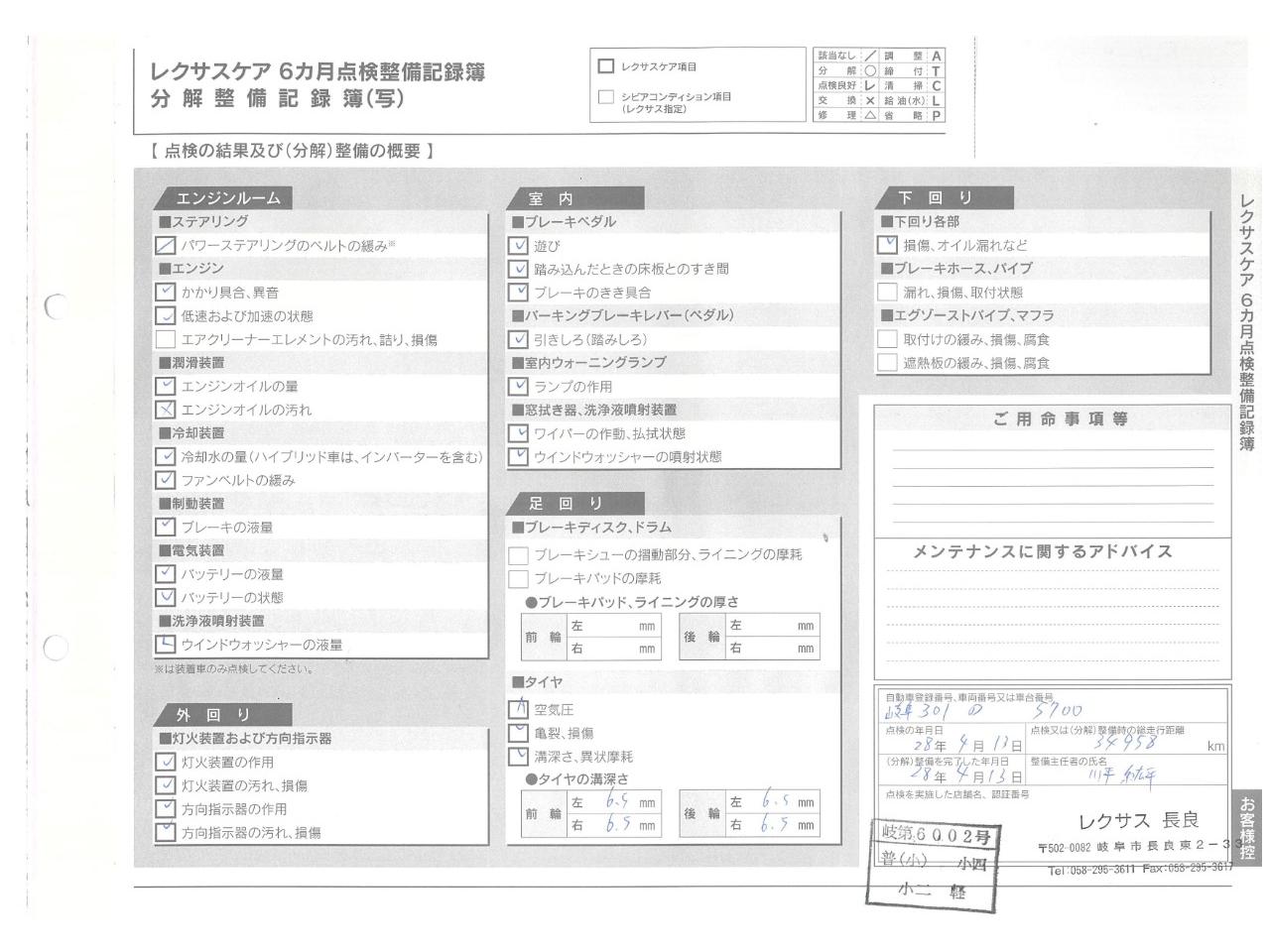This screenshot has height=952, width=1270.
Task: Select the 交換 × legend symbol
Action: tap(869, 100)
